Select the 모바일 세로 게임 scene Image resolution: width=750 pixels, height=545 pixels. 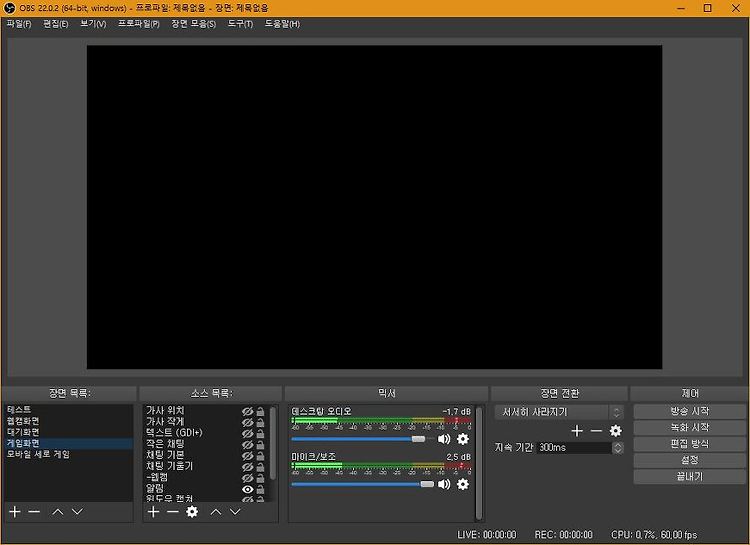(x=68, y=454)
